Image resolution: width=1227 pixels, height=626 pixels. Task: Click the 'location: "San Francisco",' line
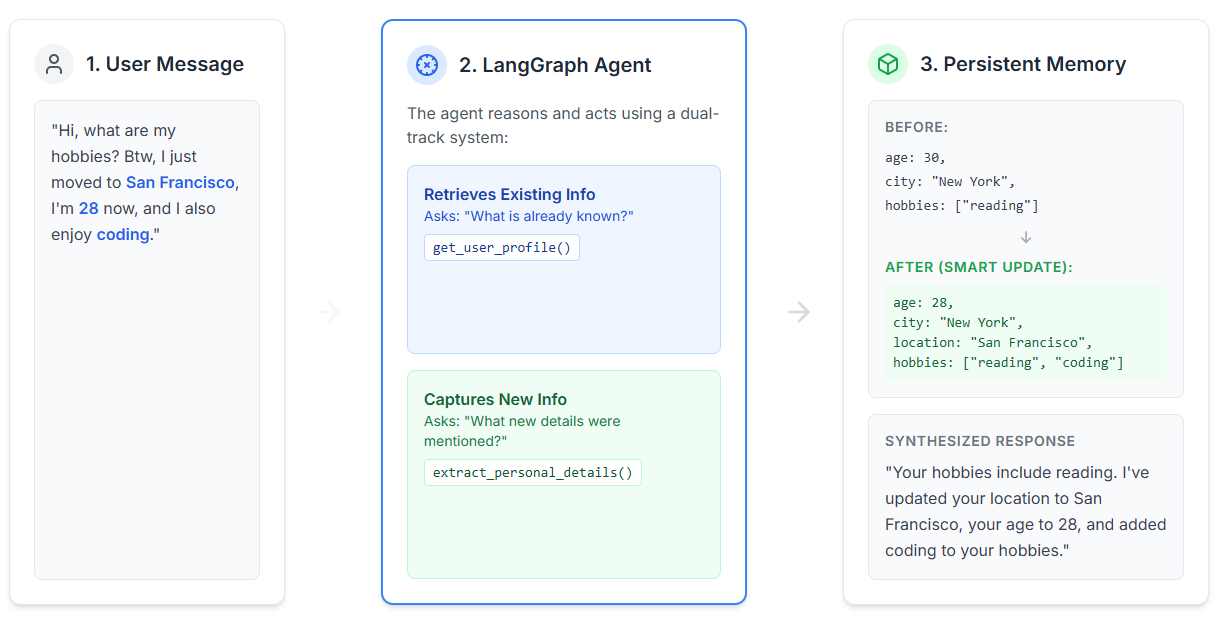(x=993, y=342)
